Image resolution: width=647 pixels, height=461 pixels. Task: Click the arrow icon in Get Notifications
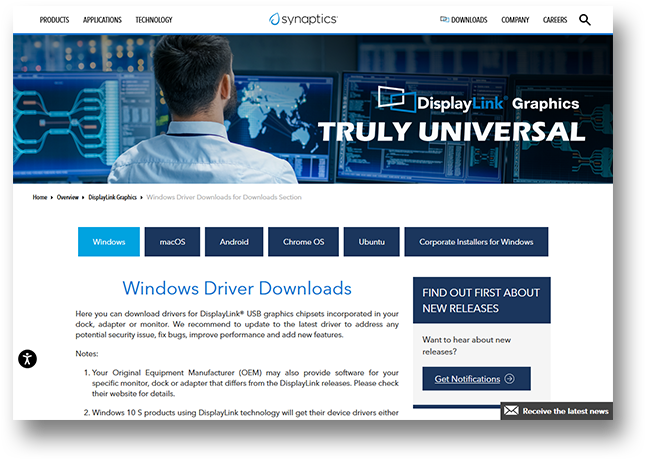pos(510,378)
